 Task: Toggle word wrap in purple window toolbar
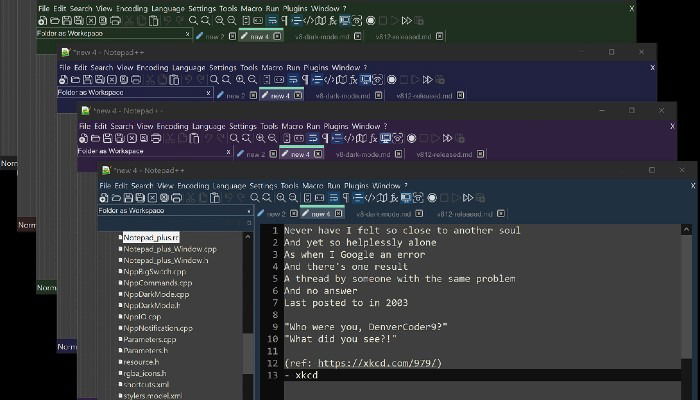(313, 138)
